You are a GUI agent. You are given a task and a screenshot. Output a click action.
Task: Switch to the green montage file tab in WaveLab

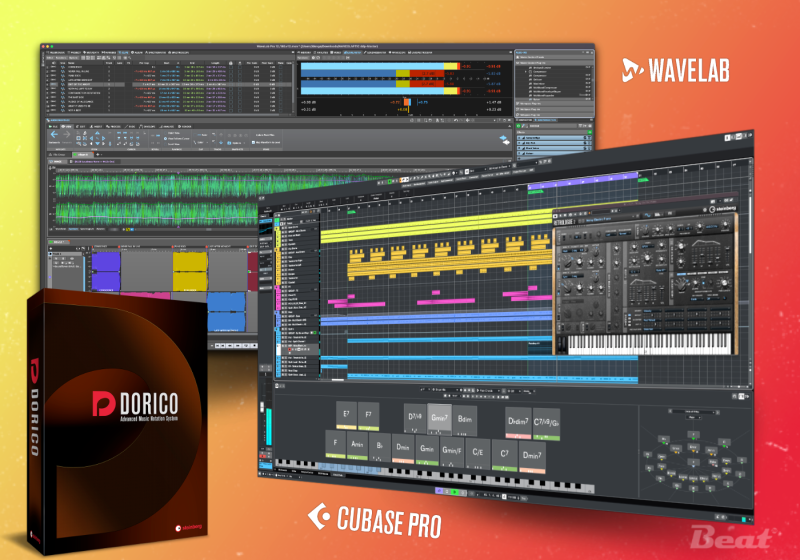click(x=82, y=154)
